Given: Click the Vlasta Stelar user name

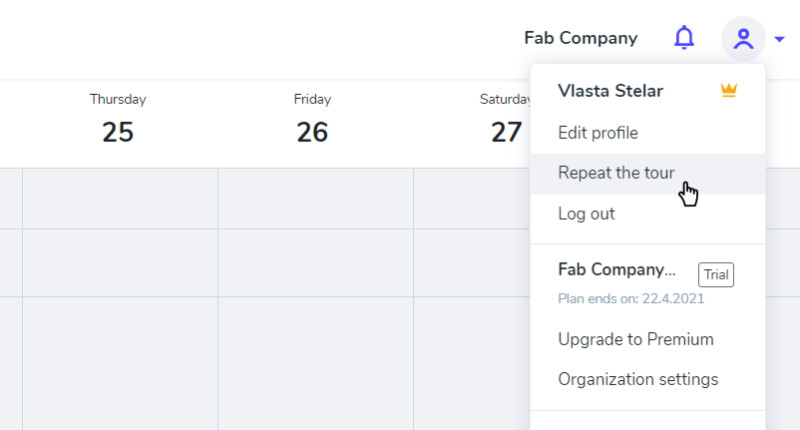Looking at the screenshot, I should point(611,91).
